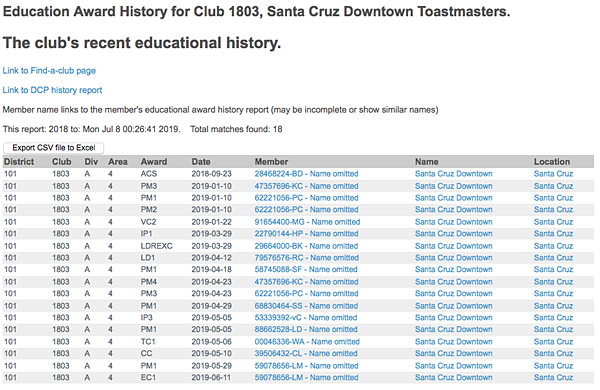Click the Award column header
600x390 pixels.
click(x=154, y=162)
